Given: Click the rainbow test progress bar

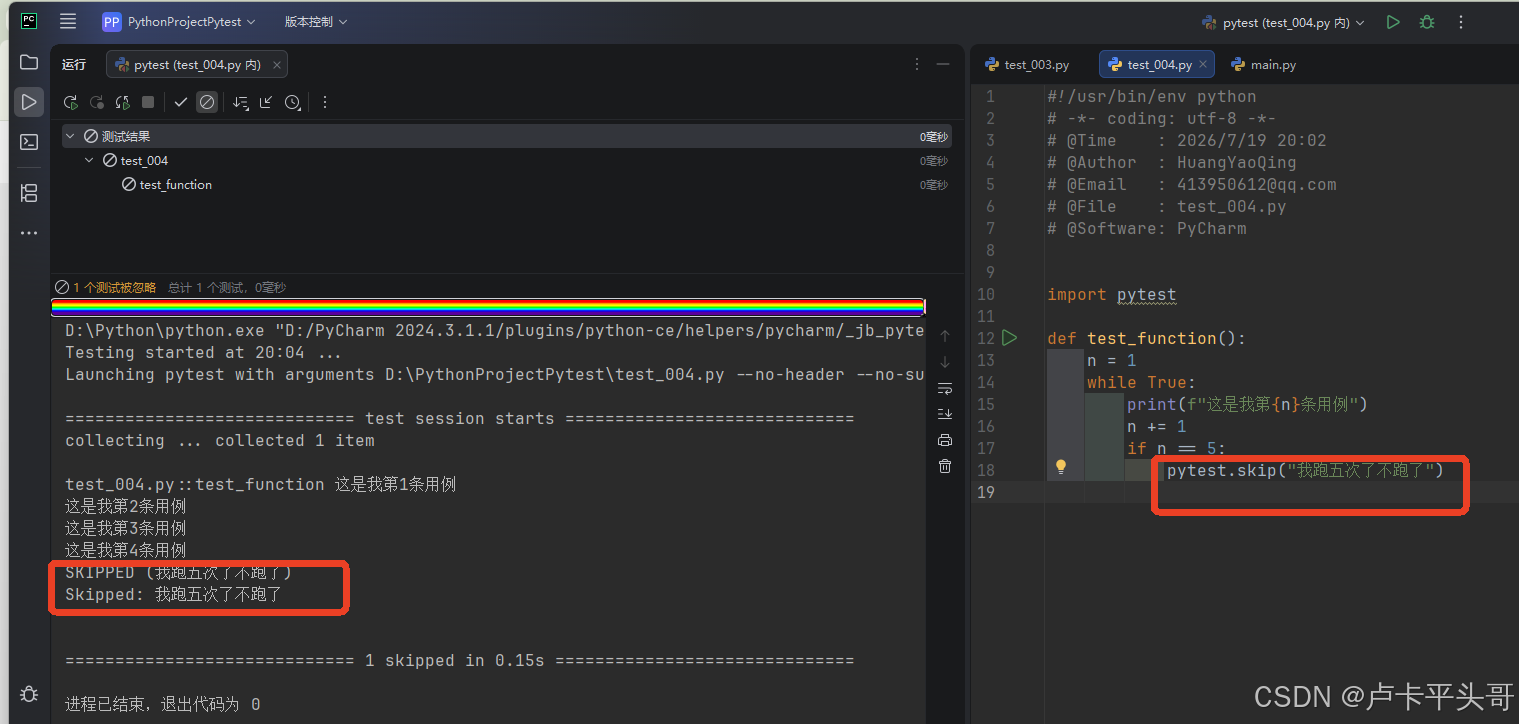Looking at the screenshot, I should point(488,306).
